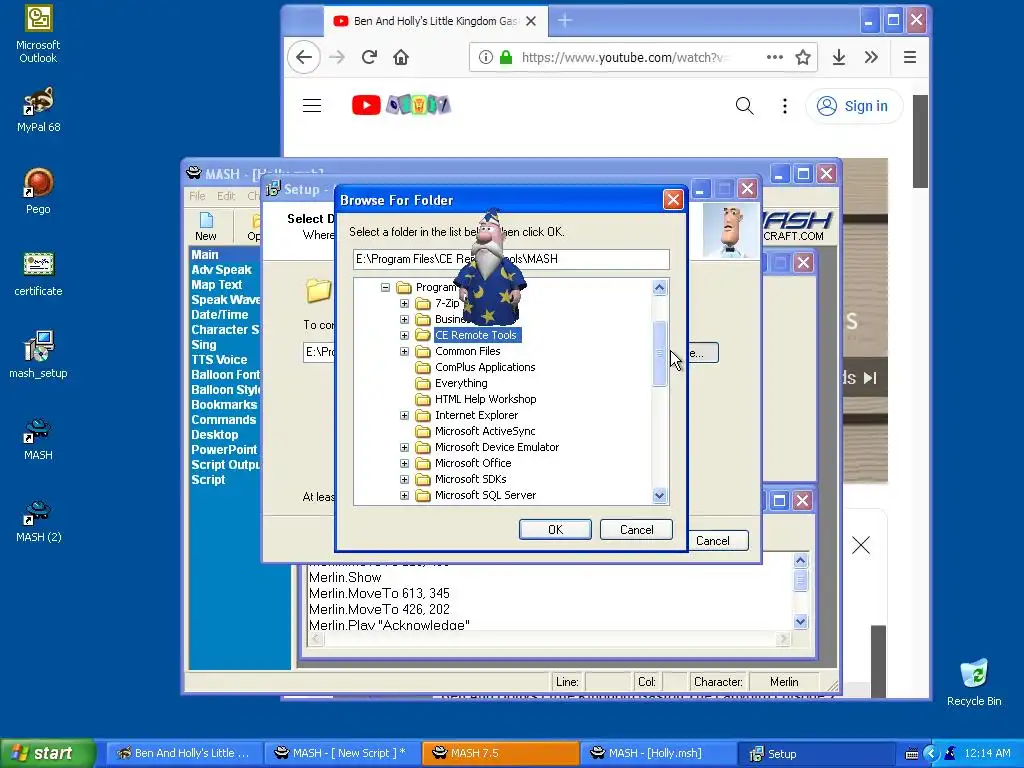The image size is (1024, 768).
Task: Click Cancel in Browse For Folder
Action: point(636,530)
